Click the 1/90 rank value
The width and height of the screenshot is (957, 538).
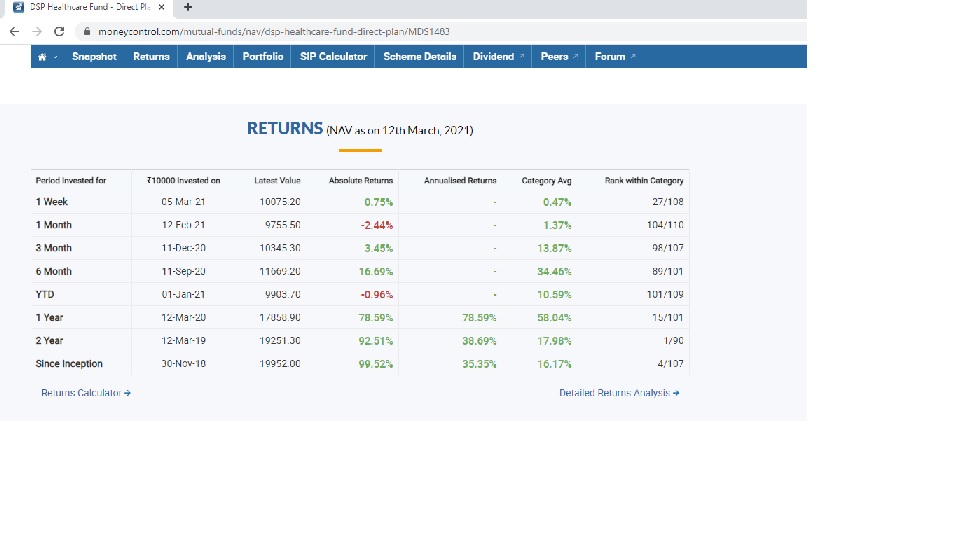(673, 341)
